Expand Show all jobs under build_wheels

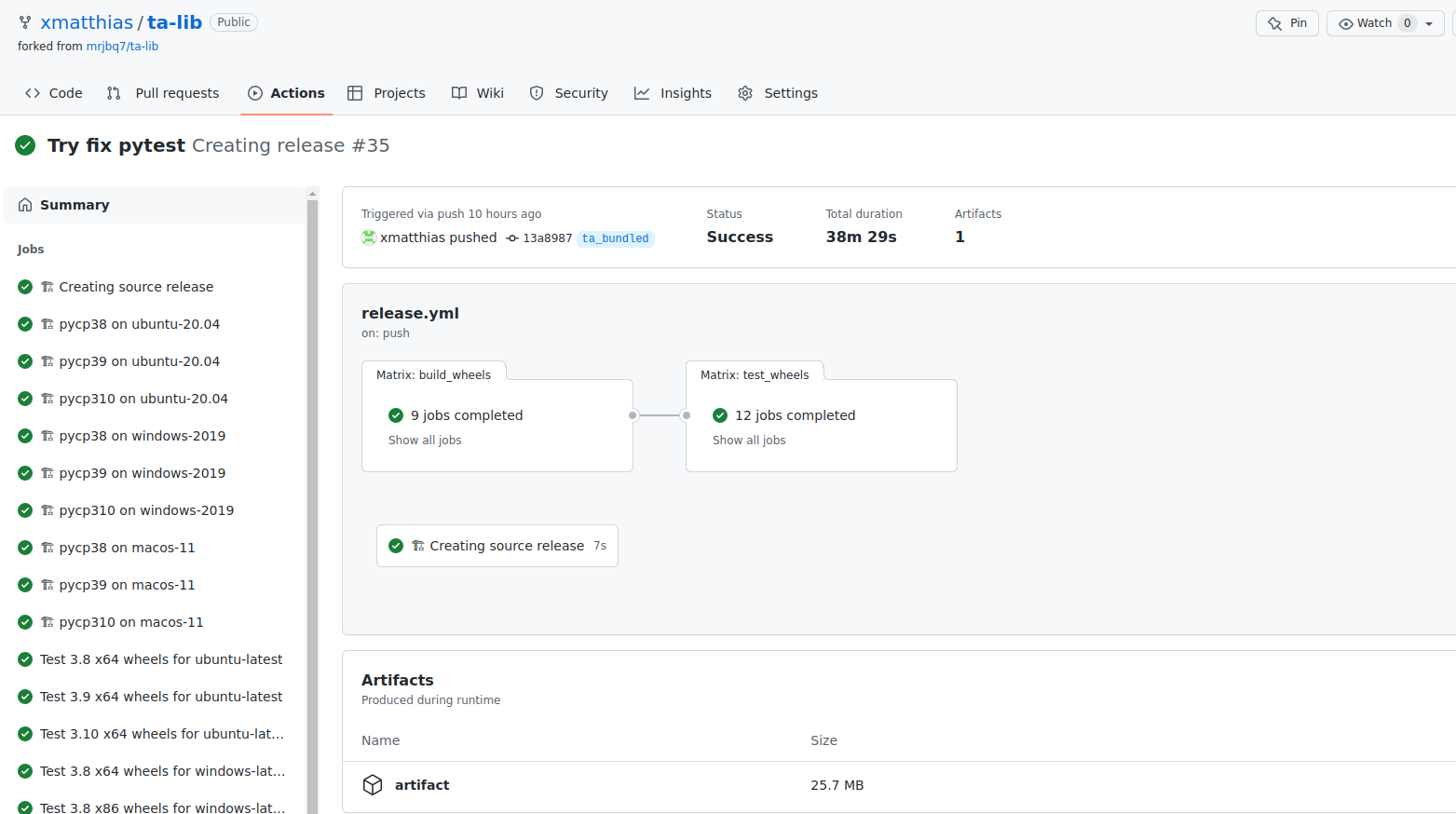tap(425, 441)
